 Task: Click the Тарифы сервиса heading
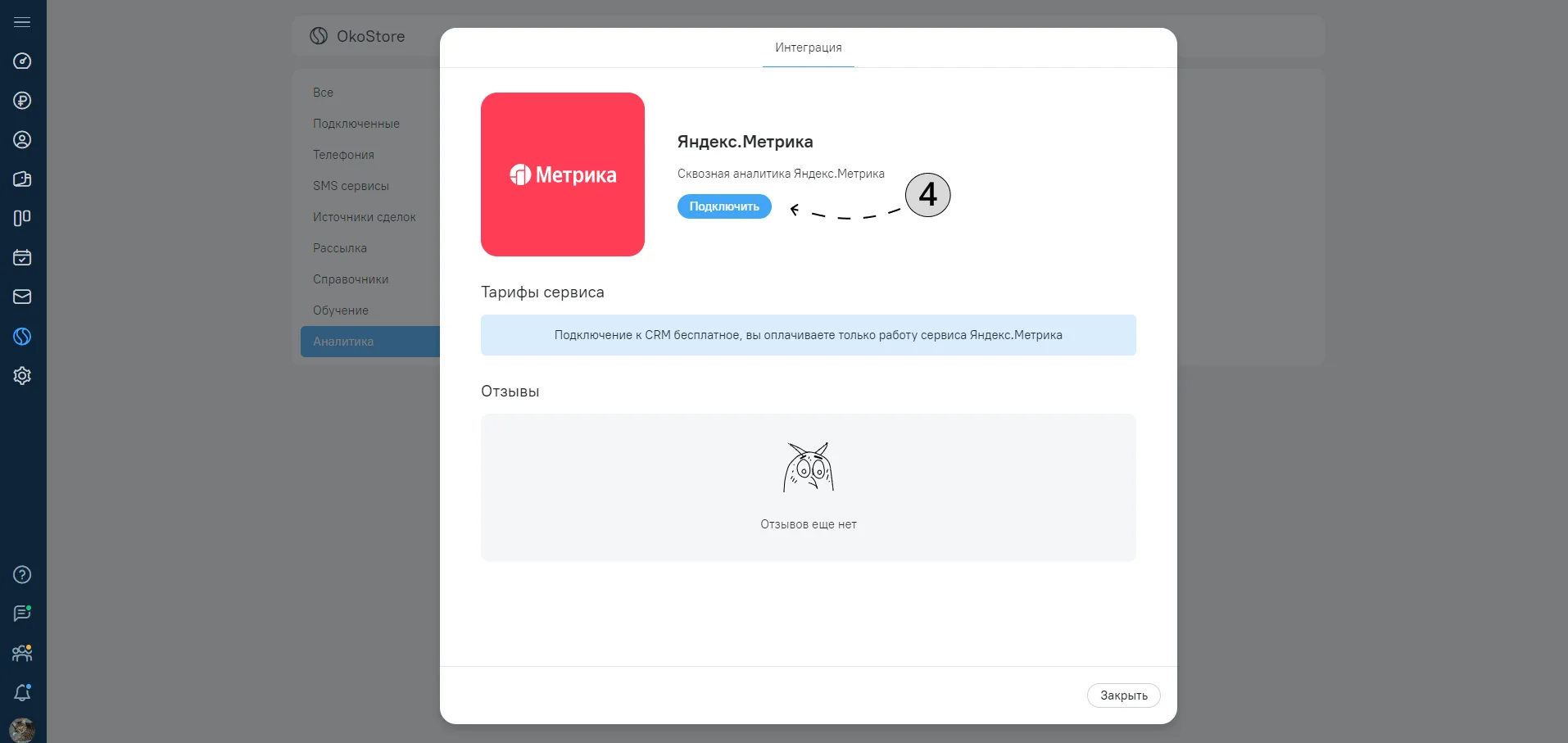(x=542, y=292)
